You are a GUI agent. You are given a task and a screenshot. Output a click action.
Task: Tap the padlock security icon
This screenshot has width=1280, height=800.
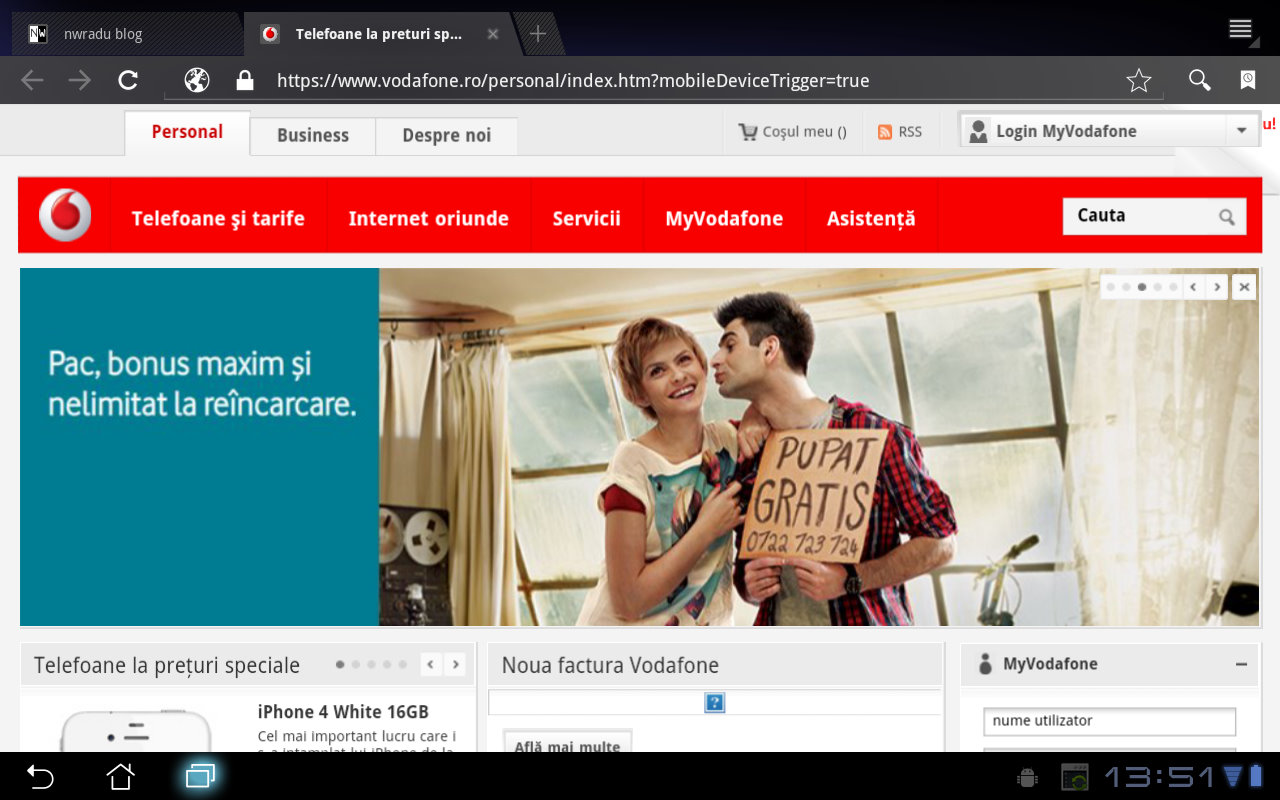[x=244, y=81]
